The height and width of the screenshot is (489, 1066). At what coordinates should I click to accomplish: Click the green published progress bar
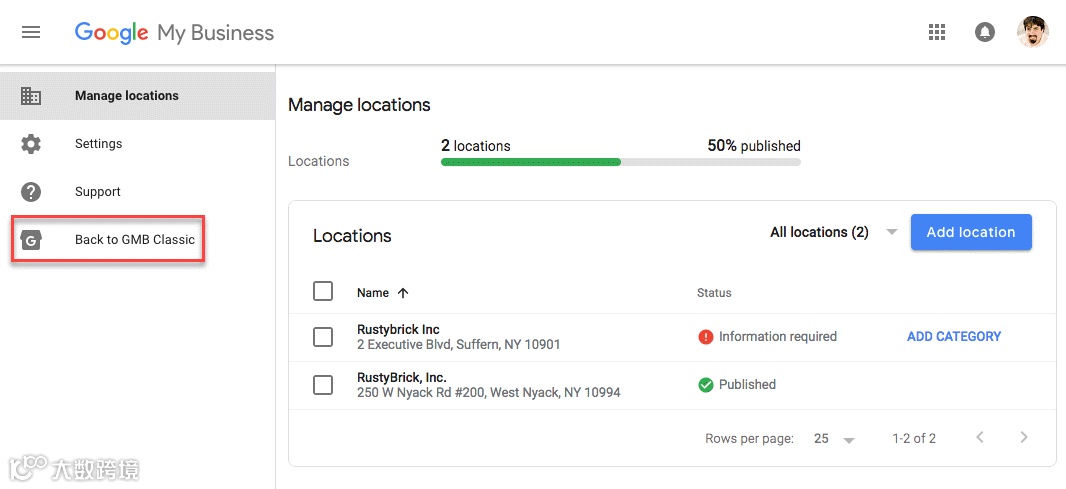coord(531,162)
